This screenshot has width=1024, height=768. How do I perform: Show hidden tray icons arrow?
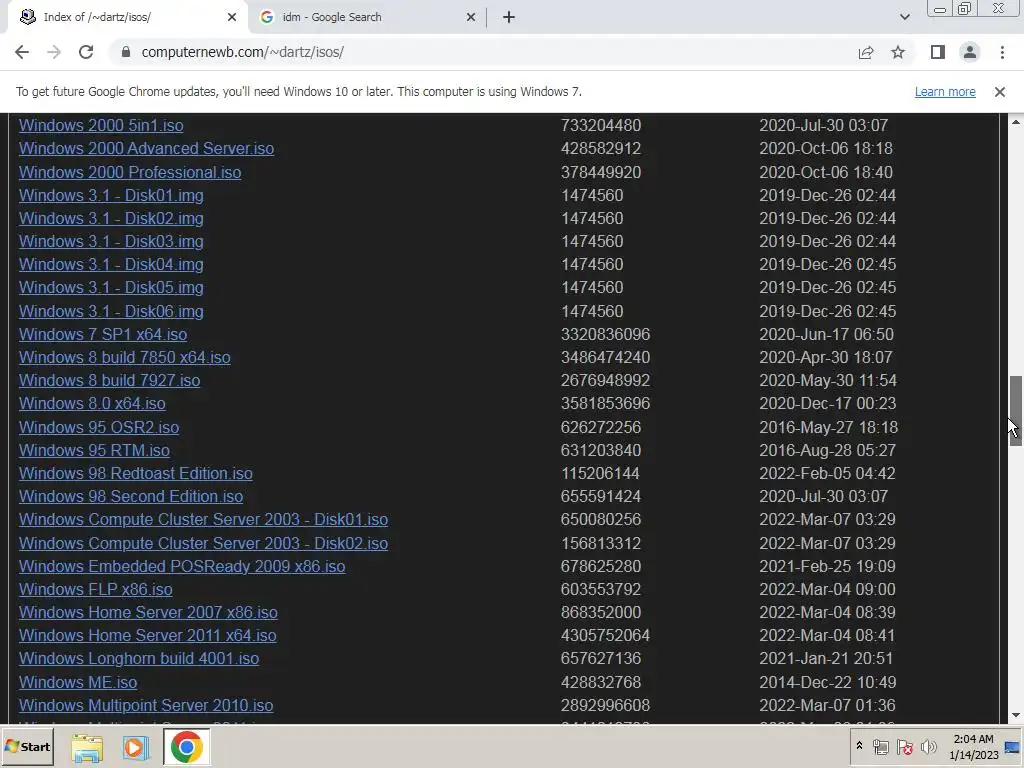[x=859, y=746]
